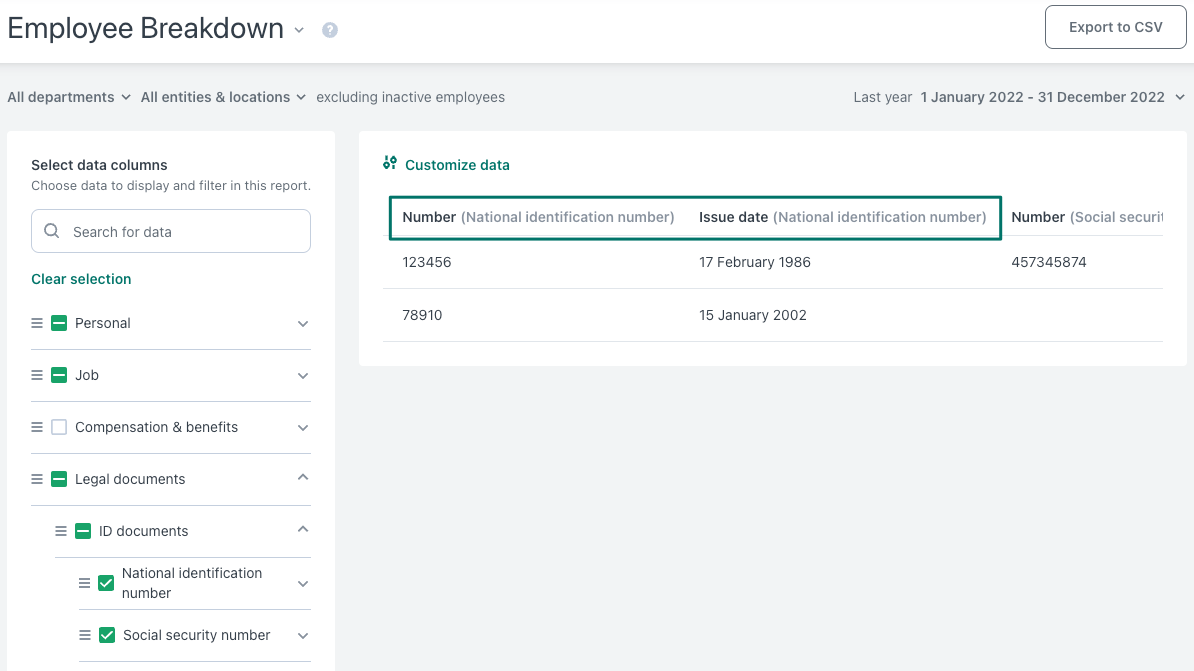Open the Last year date range selector
The width and height of the screenshot is (1194, 671).
click(x=1019, y=97)
